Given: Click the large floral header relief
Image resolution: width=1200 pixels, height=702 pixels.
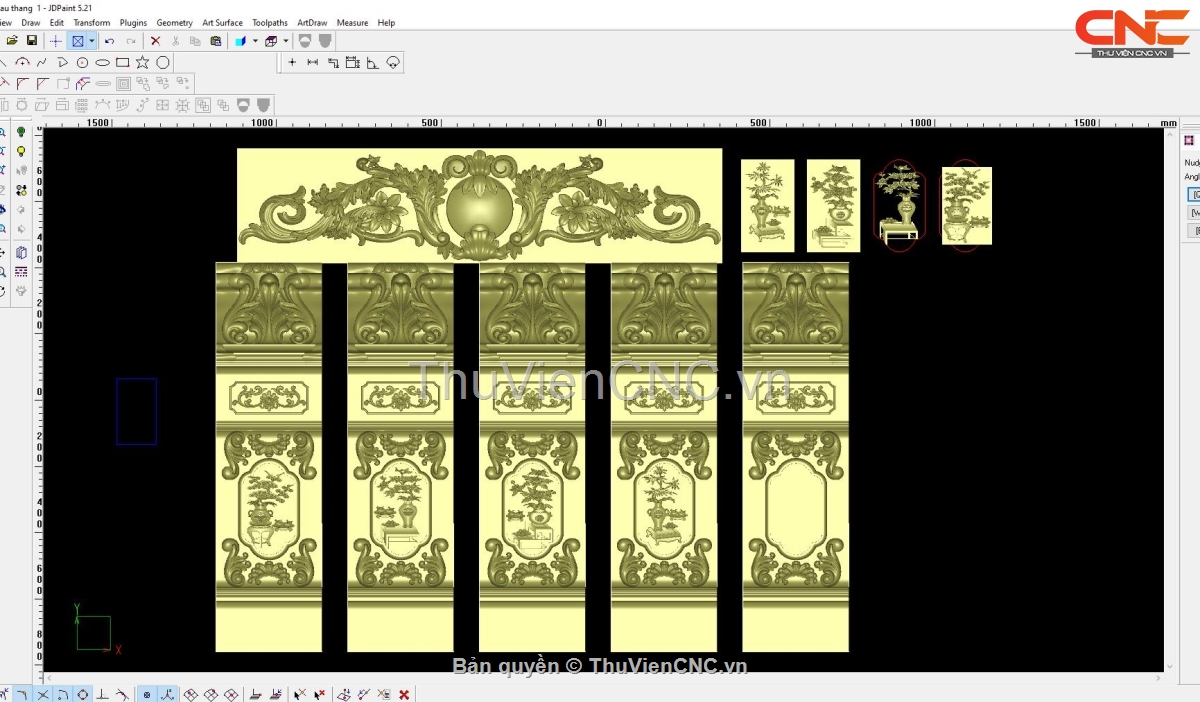Looking at the screenshot, I should click(479, 205).
